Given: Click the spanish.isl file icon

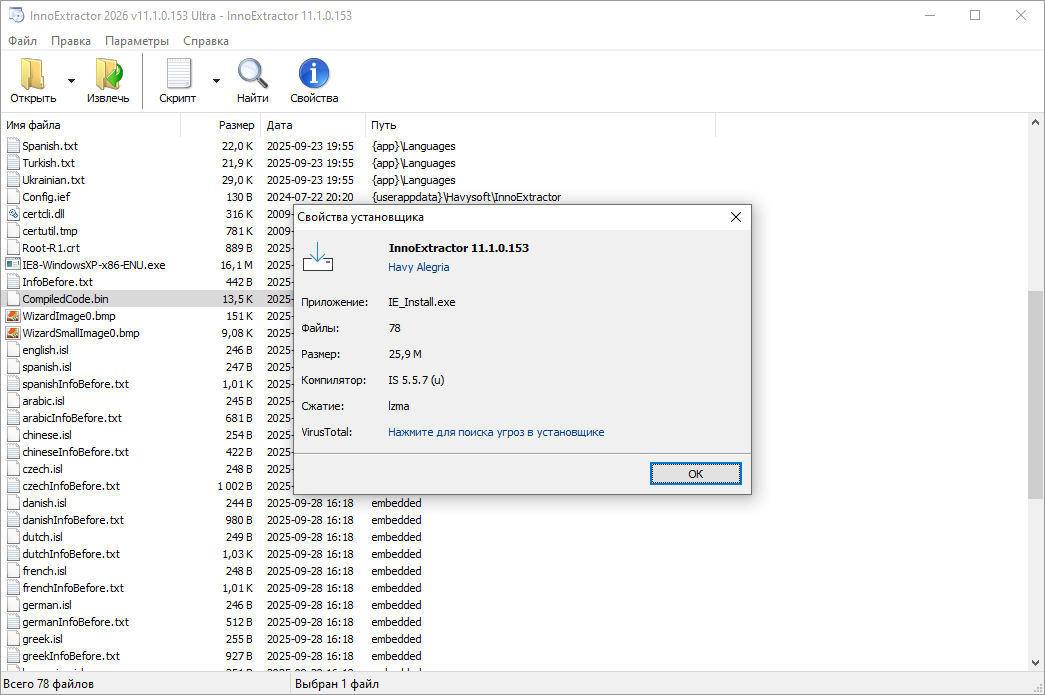Looking at the screenshot, I should (13, 367).
